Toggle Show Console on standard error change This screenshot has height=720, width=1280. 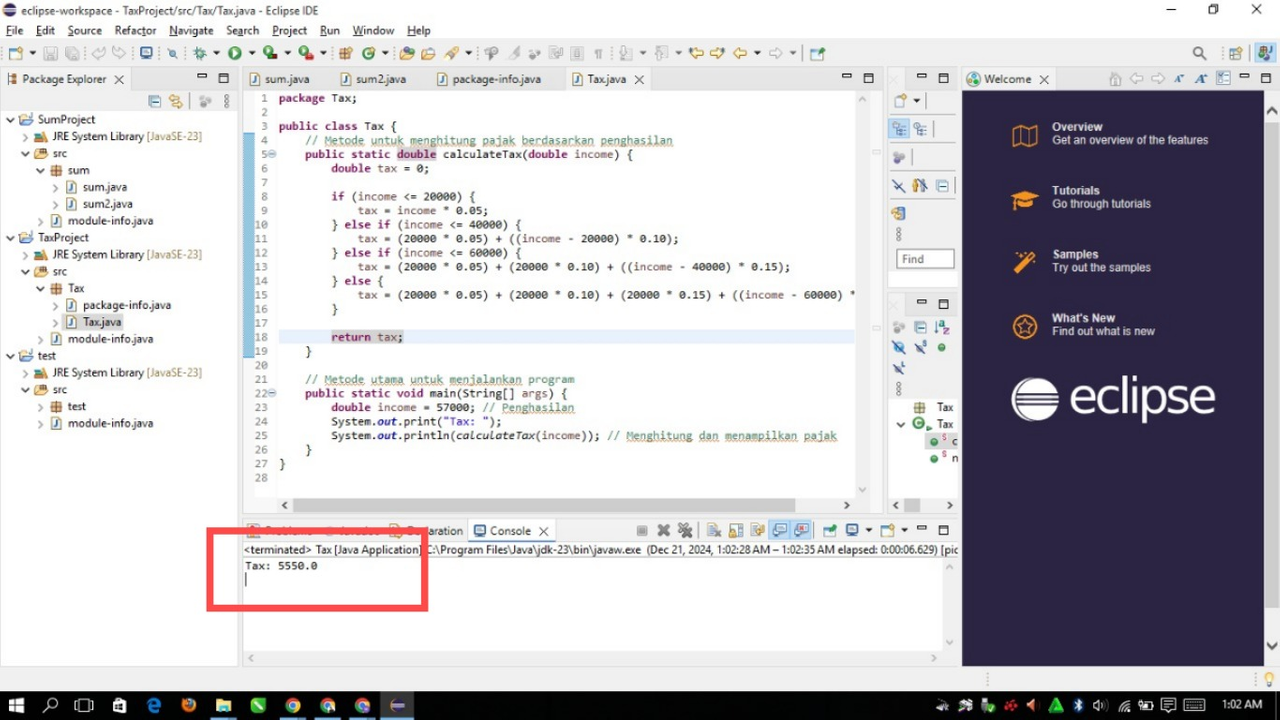coord(800,531)
